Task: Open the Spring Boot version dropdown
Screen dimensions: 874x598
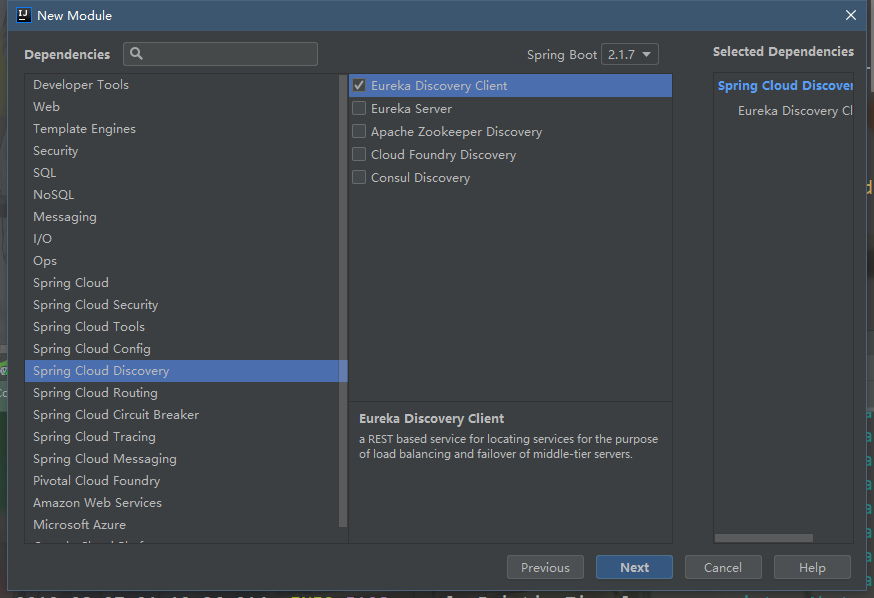Action: [x=630, y=54]
